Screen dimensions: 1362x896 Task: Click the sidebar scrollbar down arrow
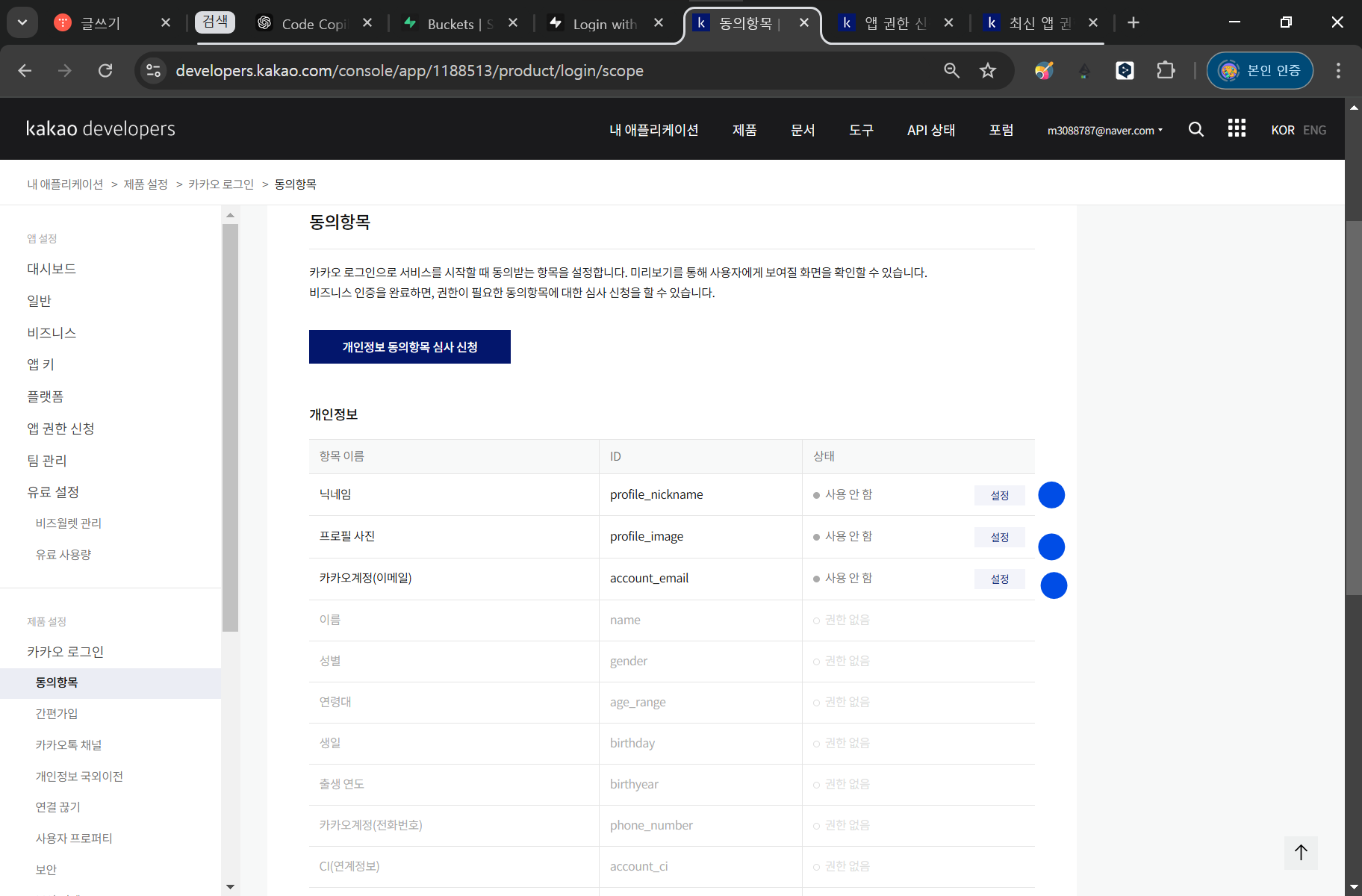point(230,887)
